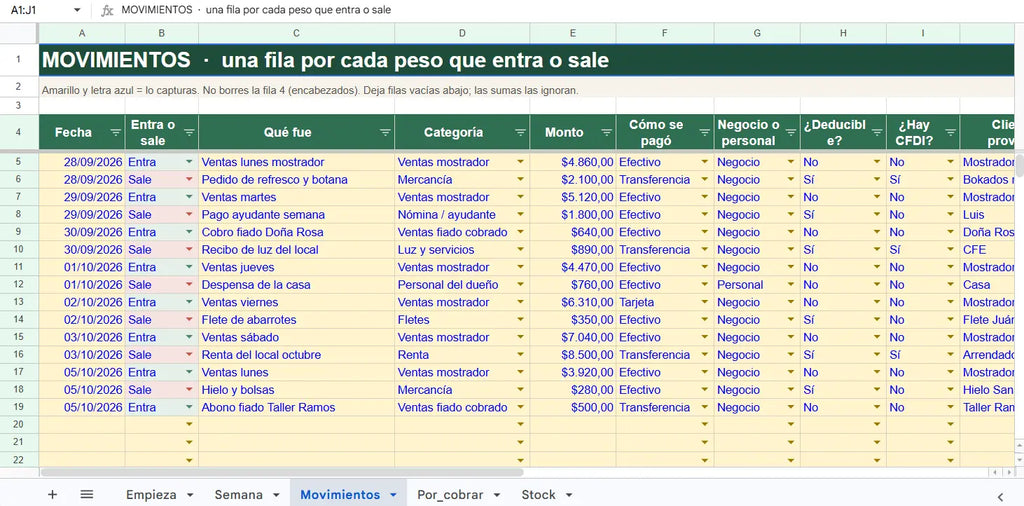This screenshot has height=506, width=1024.
Task: Select row 12 header
Action: coord(19,285)
